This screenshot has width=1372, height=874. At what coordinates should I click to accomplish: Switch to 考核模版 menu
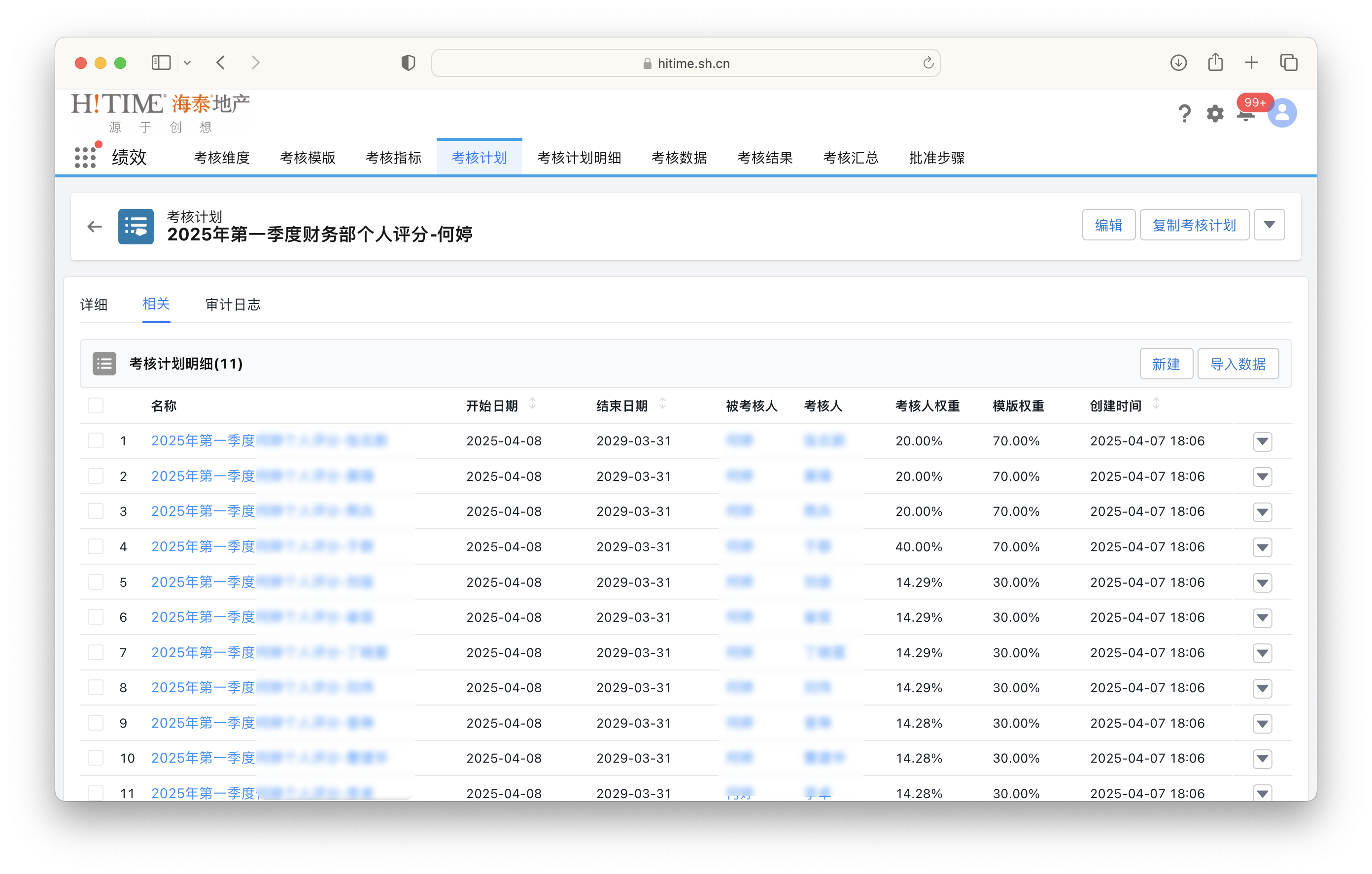(308, 158)
